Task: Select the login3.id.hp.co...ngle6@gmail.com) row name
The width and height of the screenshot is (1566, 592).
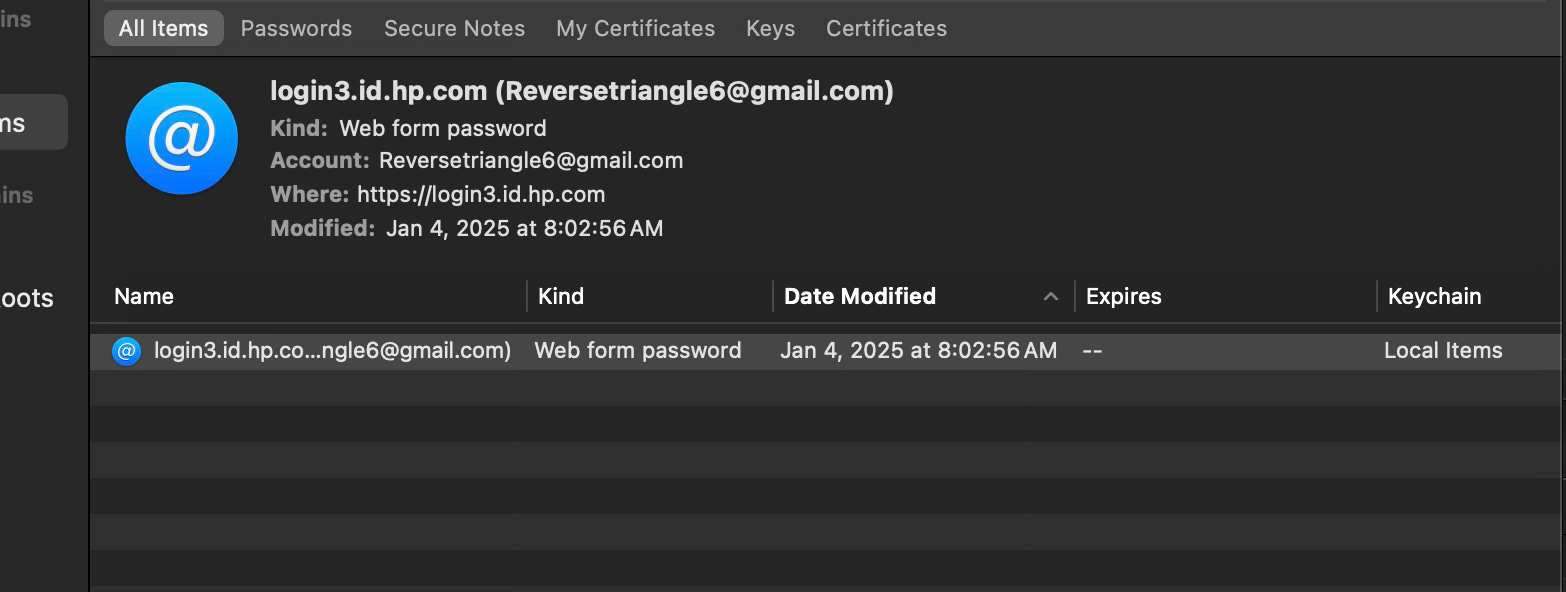Action: 332,350
